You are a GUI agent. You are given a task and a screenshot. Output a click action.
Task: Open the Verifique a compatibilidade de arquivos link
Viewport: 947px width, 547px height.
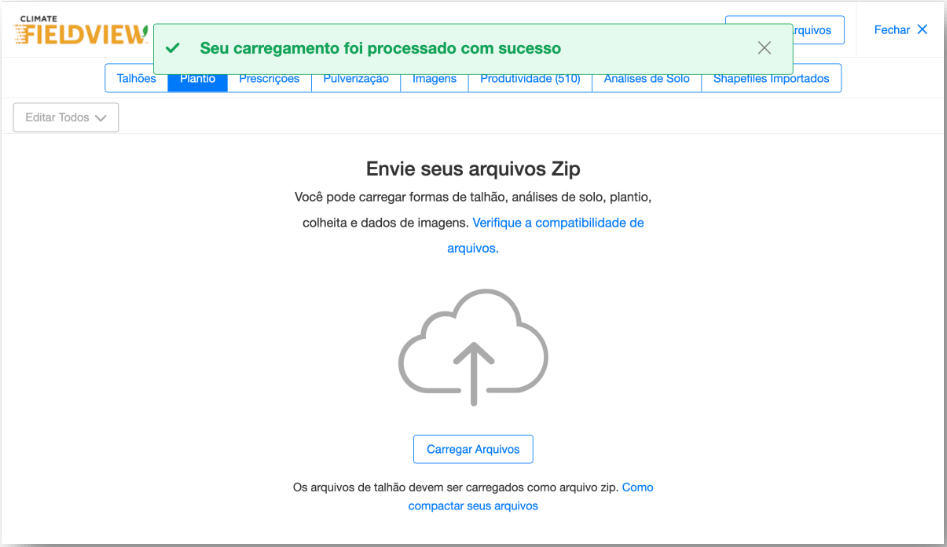[x=558, y=223]
